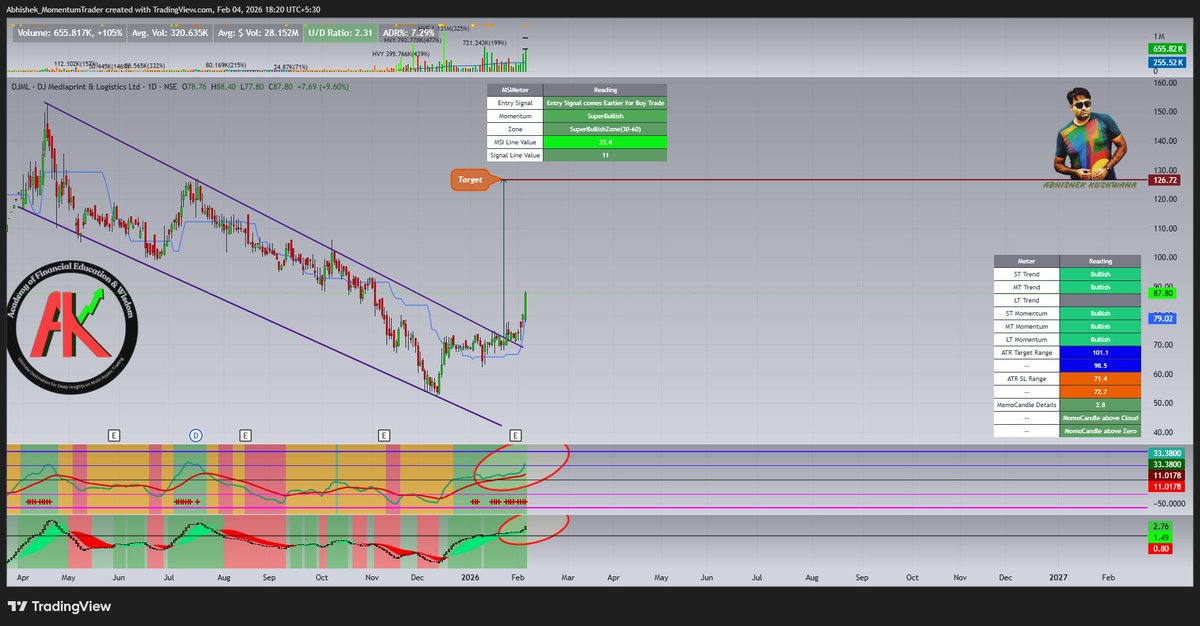Click the blue 79.02 price label
Screen dimensions: 1200x626
click(x=1163, y=318)
